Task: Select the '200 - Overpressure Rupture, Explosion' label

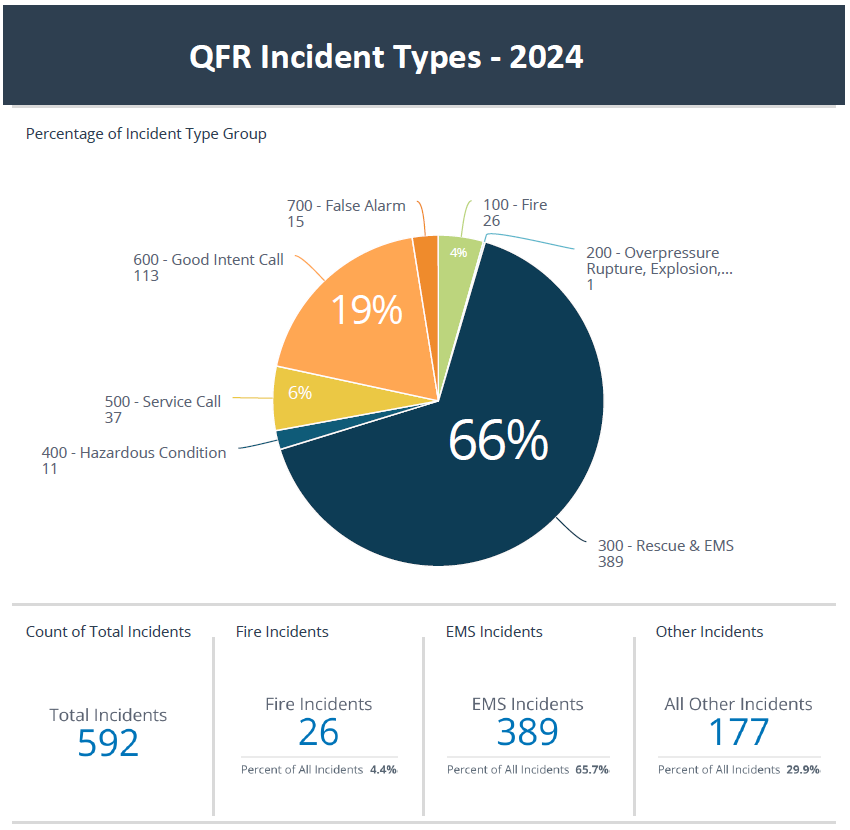Action: 658,261
